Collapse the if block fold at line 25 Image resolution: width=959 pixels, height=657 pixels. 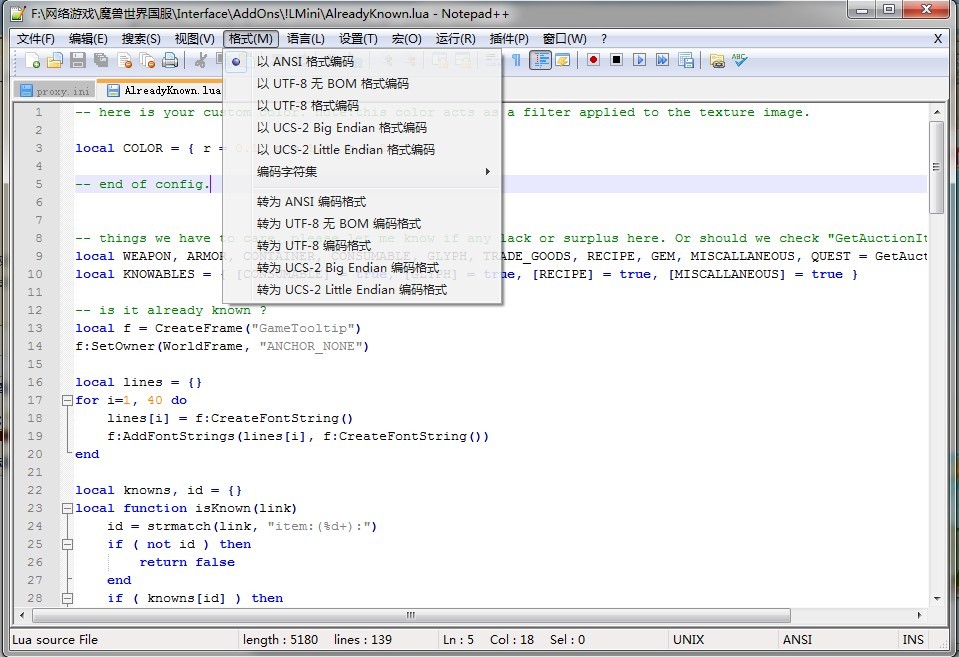66,544
